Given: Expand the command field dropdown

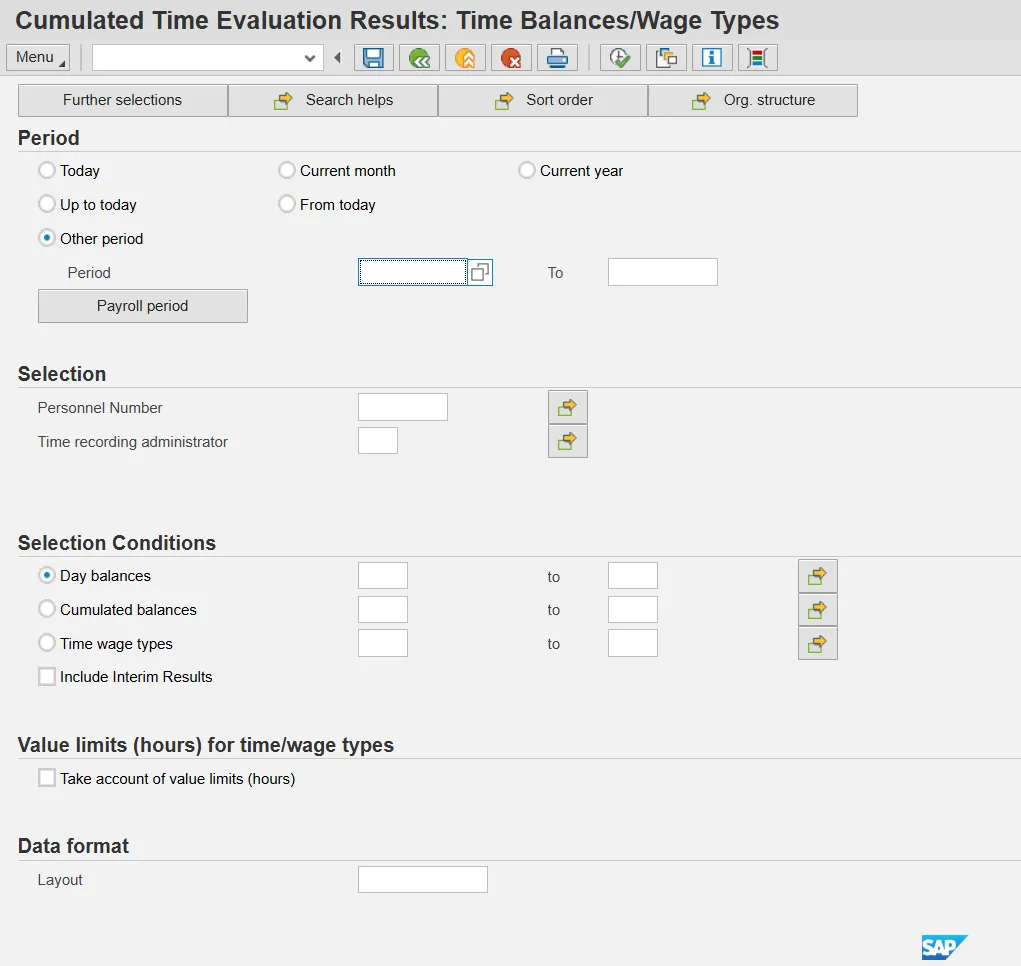Looking at the screenshot, I should point(309,58).
